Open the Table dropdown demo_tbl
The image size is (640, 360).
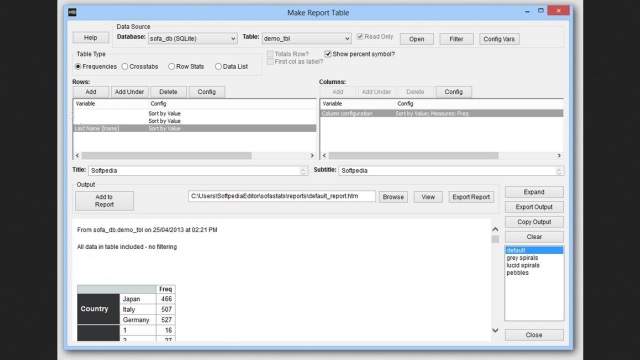[307, 38]
